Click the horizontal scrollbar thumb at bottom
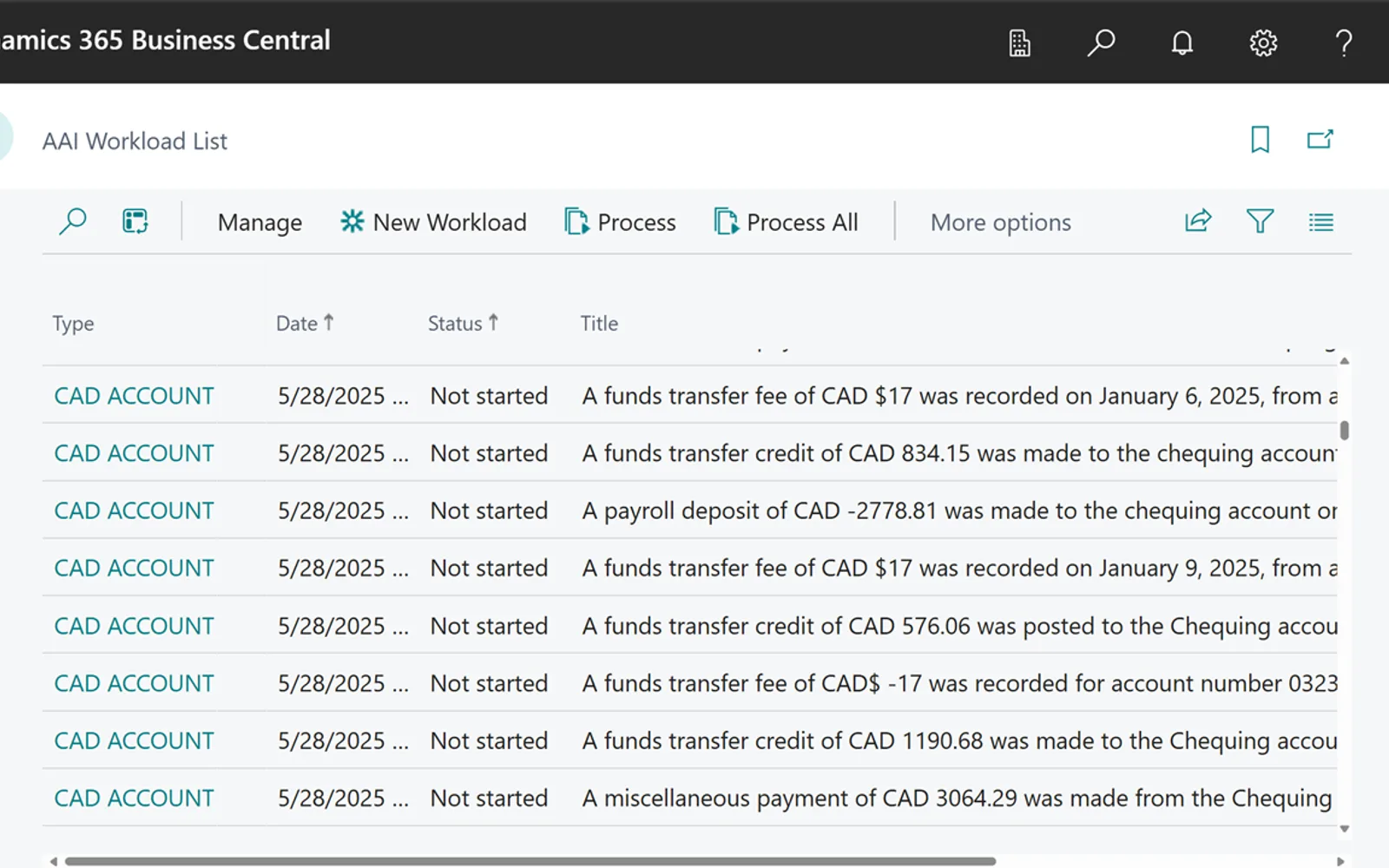The image size is (1389, 868). [x=530, y=861]
